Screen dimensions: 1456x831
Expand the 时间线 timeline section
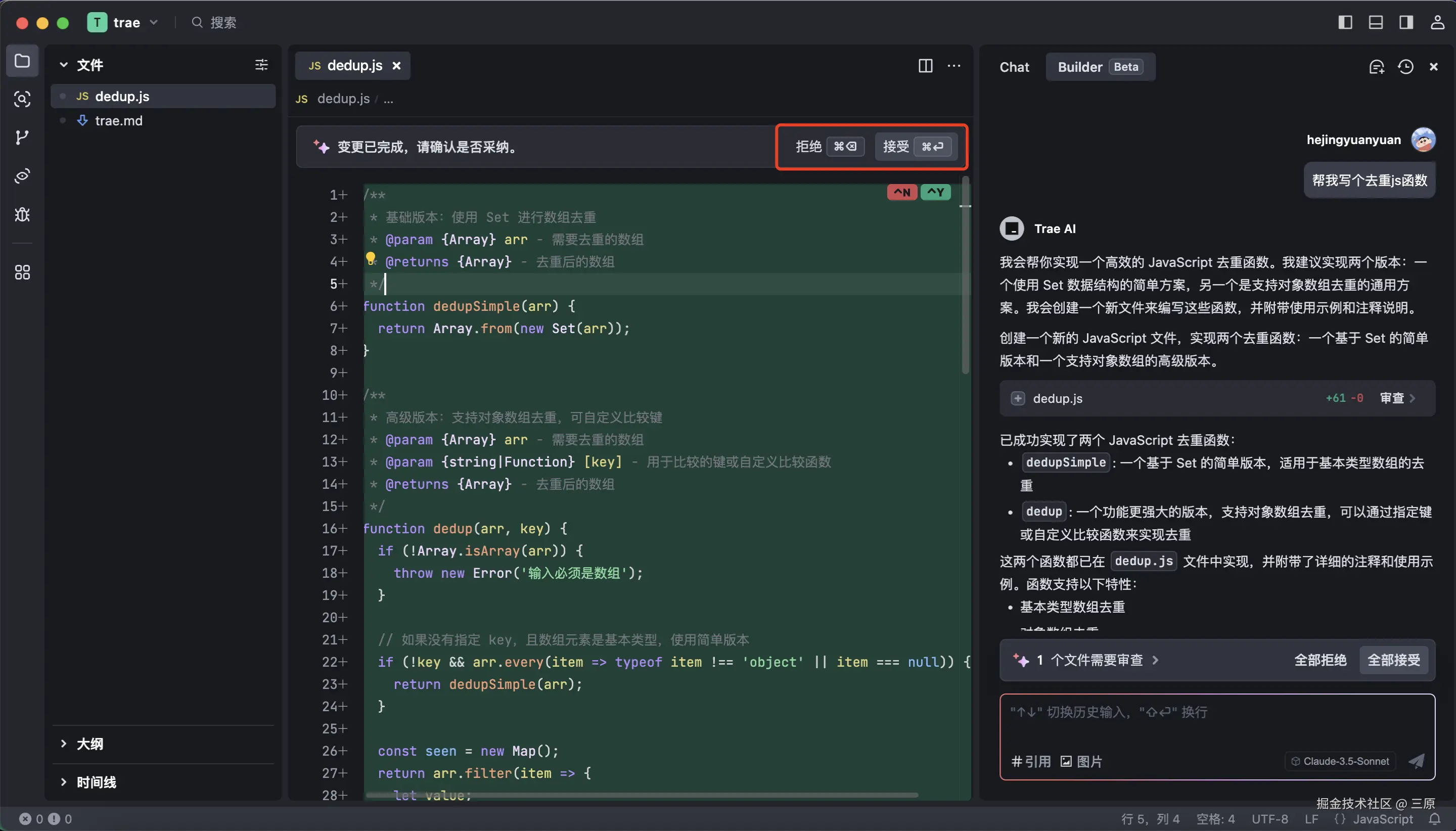click(x=96, y=782)
